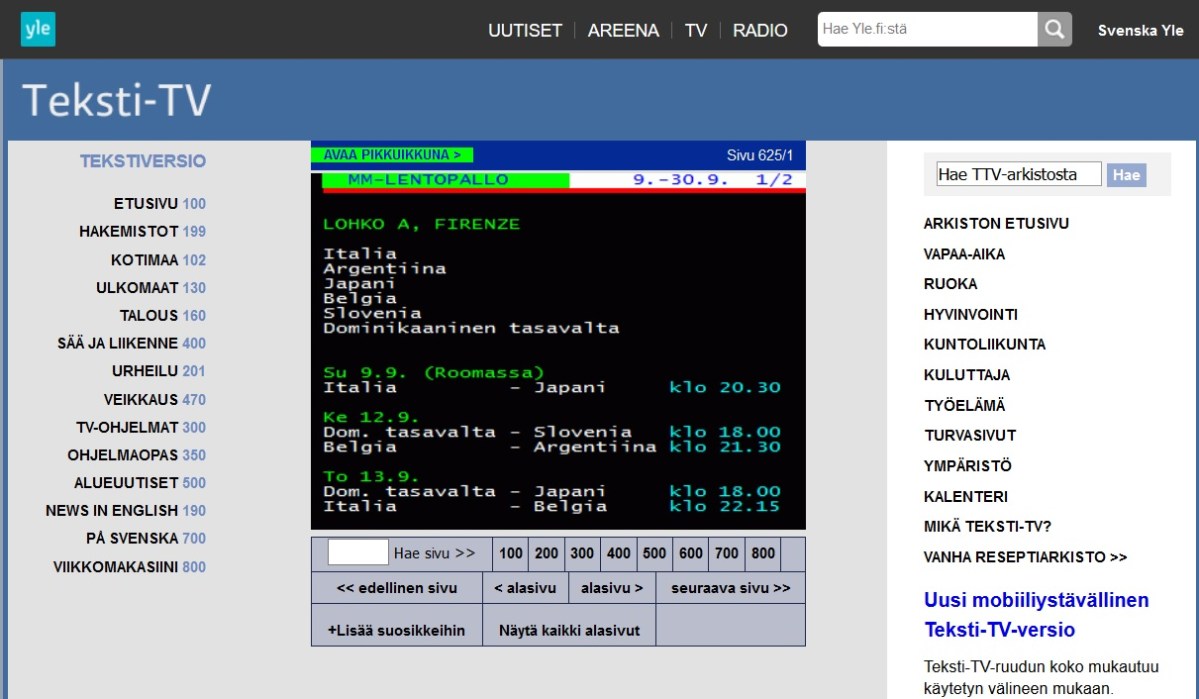Click the Yle logo icon

tap(38, 29)
